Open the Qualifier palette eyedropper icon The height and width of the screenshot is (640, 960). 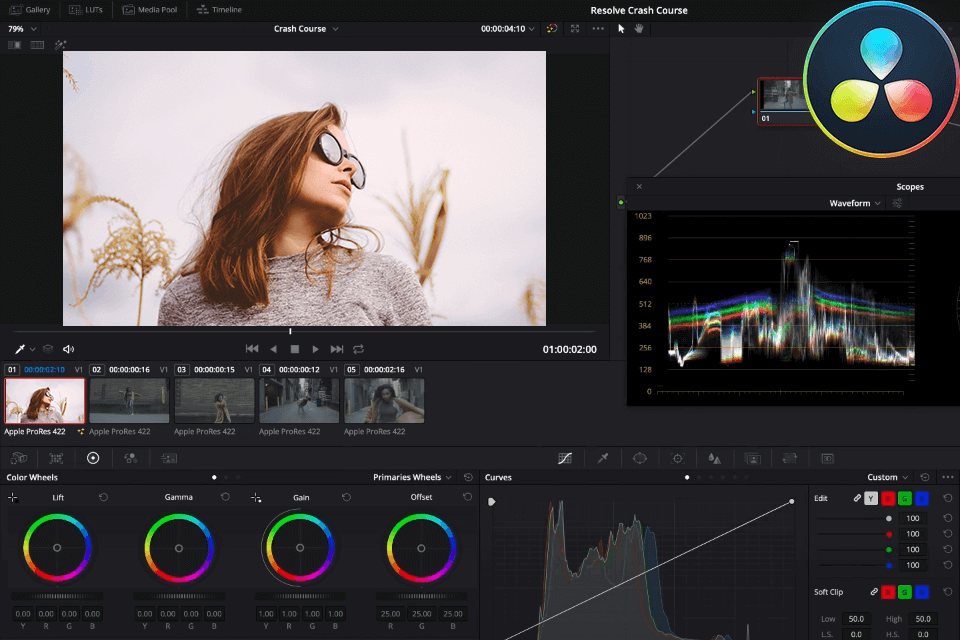pyautogui.click(x=603, y=458)
